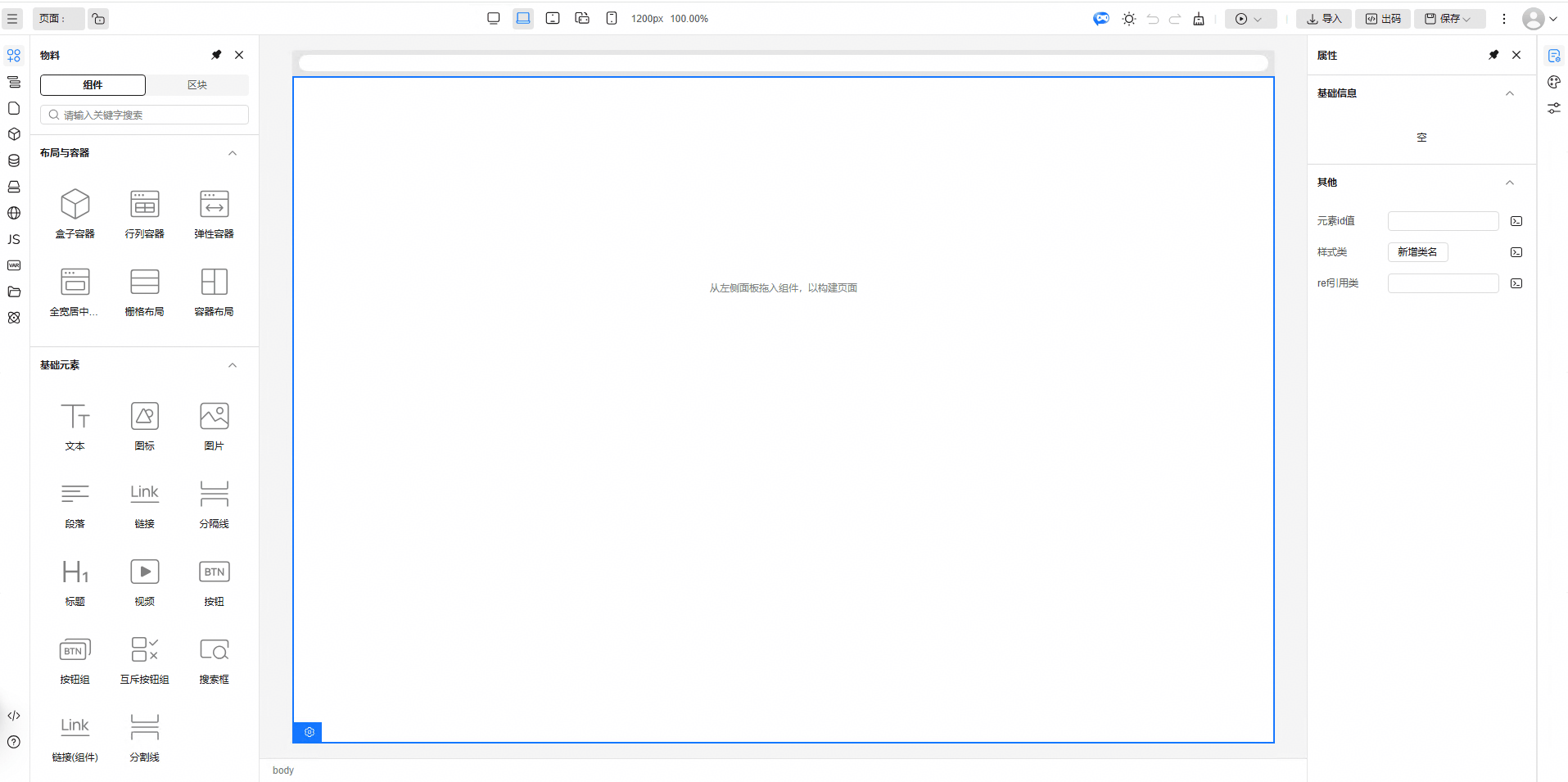
Task: Click the body breadcrumb at bottom
Action: (x=283, y=771)
